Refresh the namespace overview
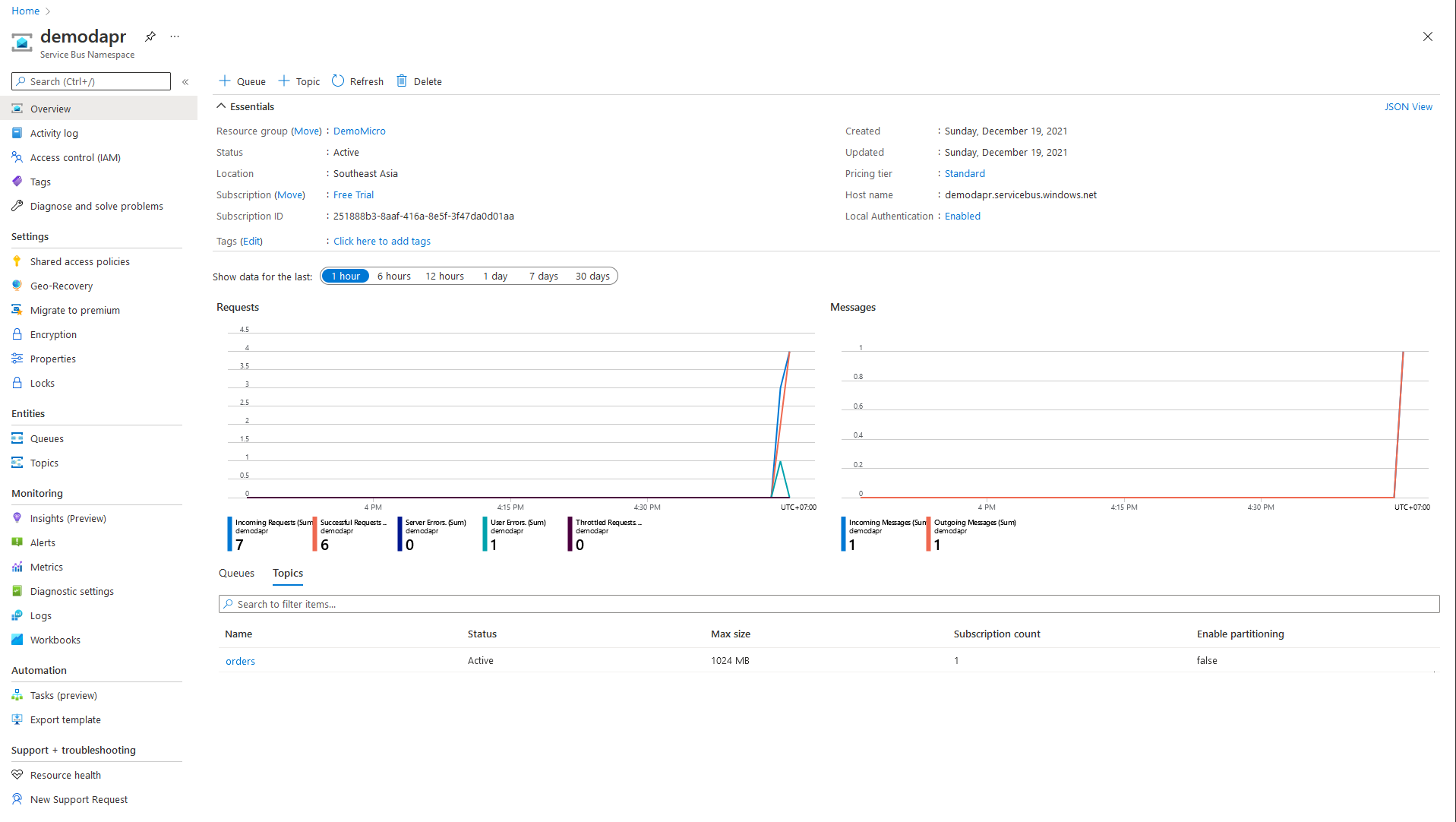Viewport: 1456px width, 822px height. (x=358, y=81)
